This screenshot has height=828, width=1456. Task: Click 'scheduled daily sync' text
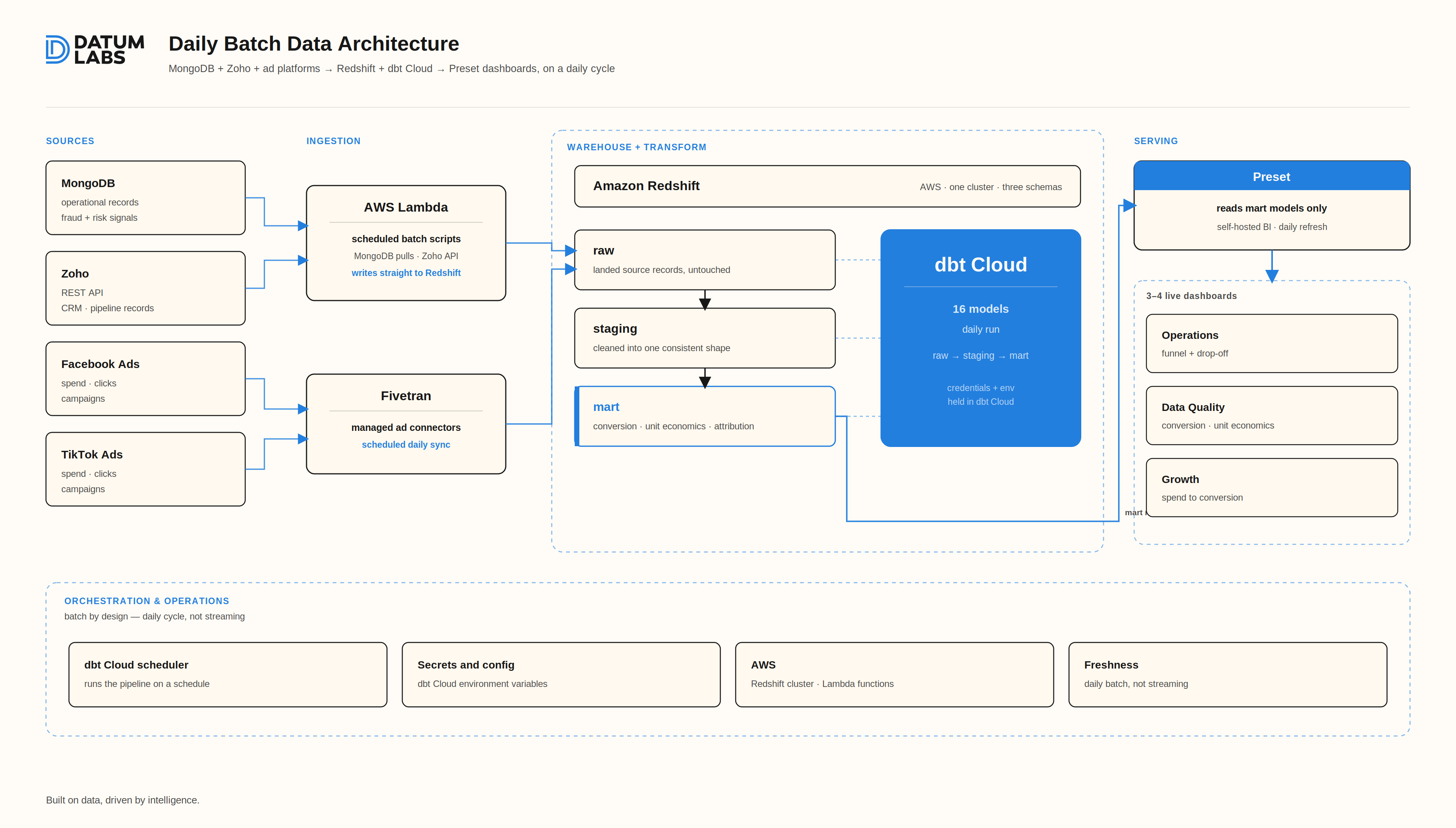406,445
